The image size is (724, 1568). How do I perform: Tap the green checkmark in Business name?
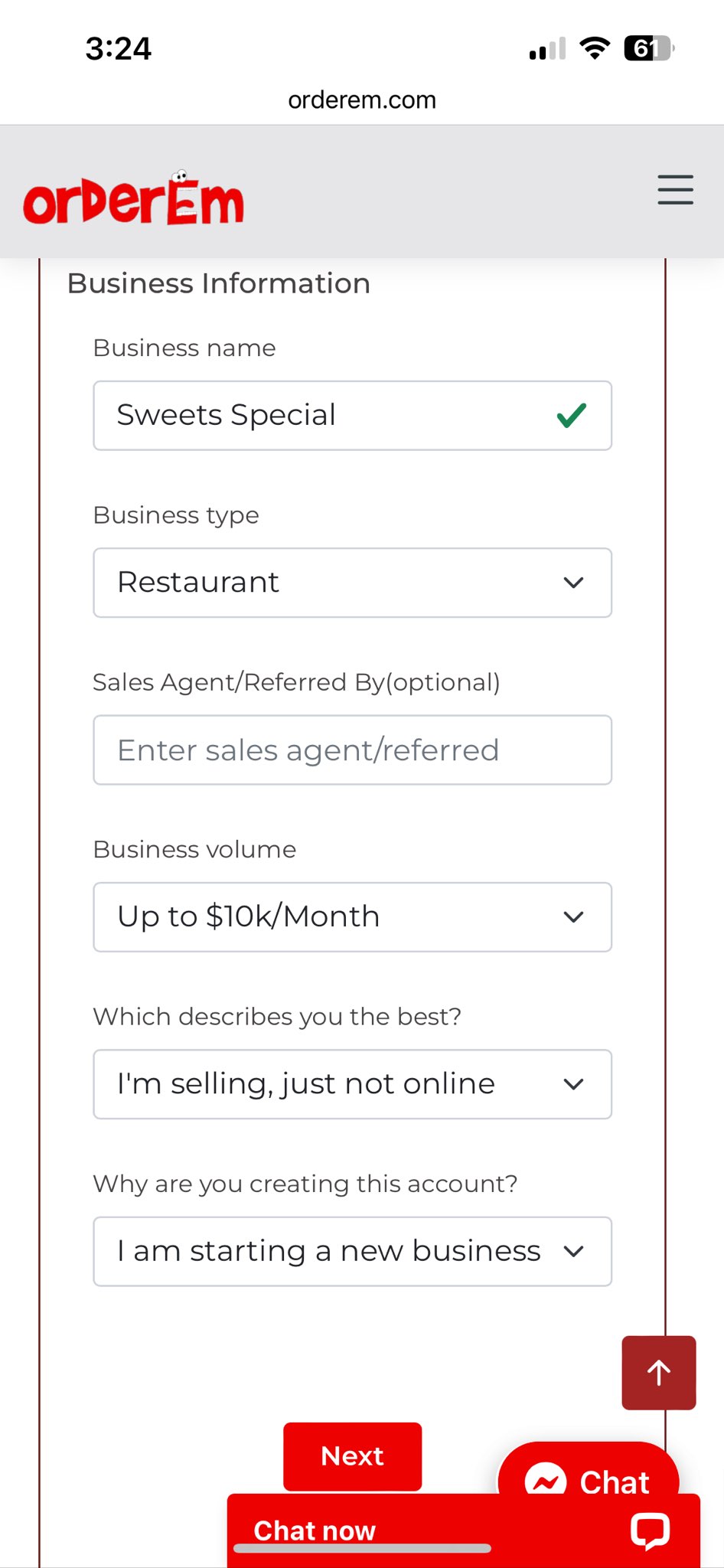(572, 416)
